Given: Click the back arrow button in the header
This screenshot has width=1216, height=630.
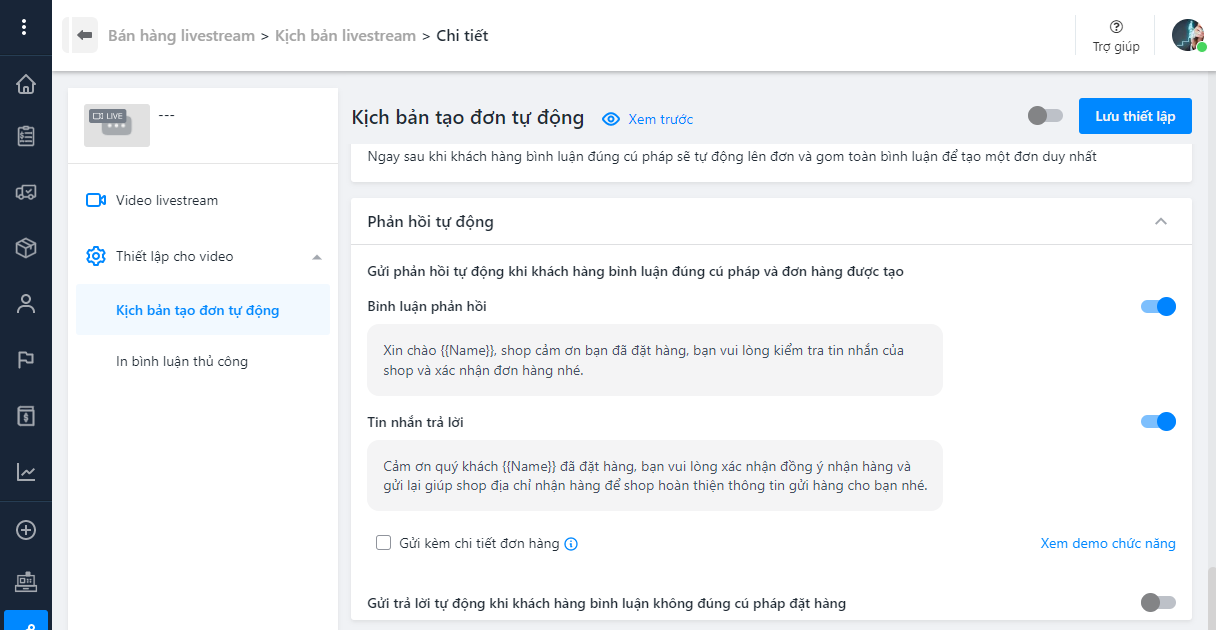Looking at the screenshot, I should click(x=84, y=35).
